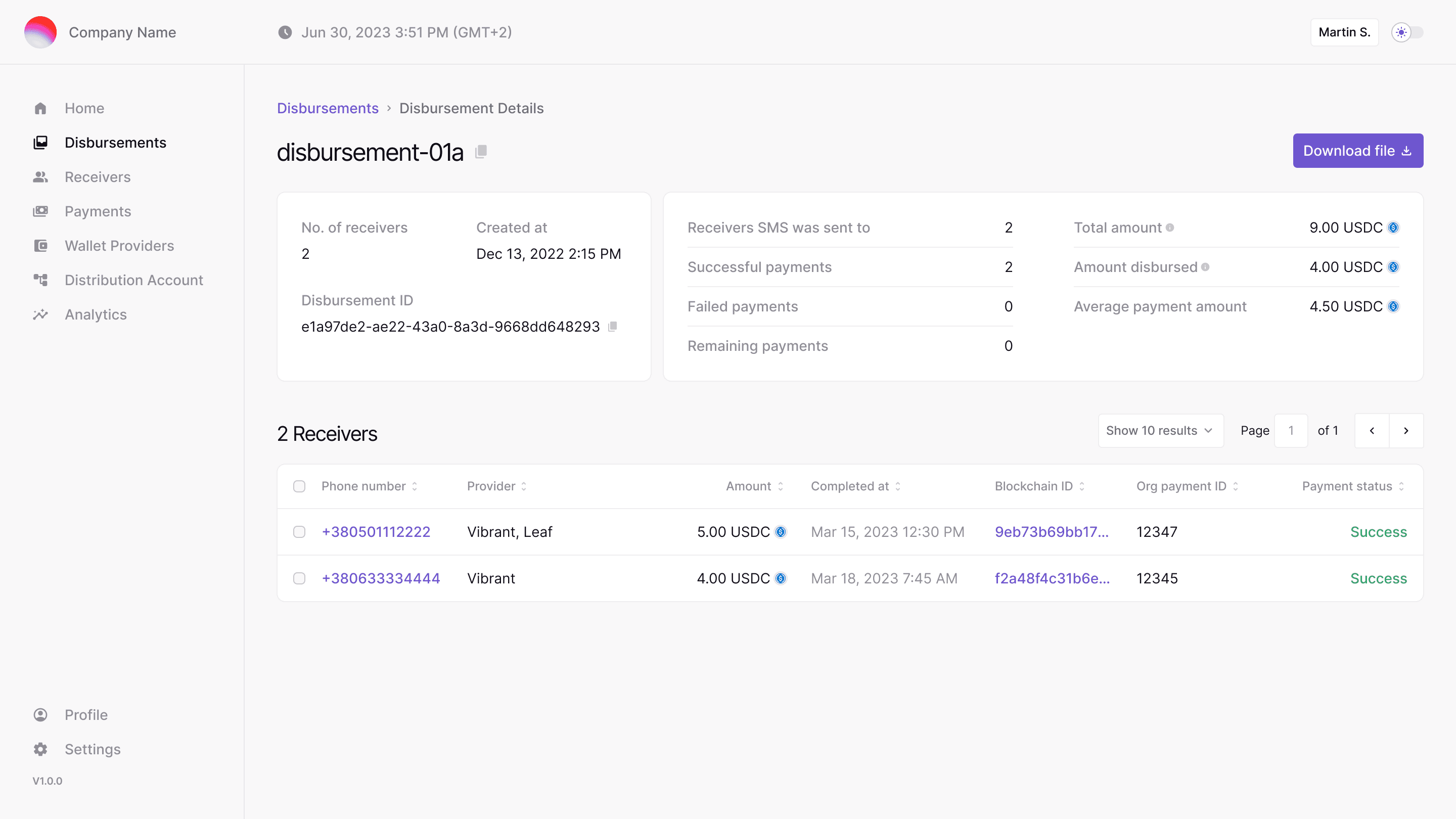This screenshot has width=1456, height=819.
Task: Open receiver +380501112222 details
Action: pos(376,532)
